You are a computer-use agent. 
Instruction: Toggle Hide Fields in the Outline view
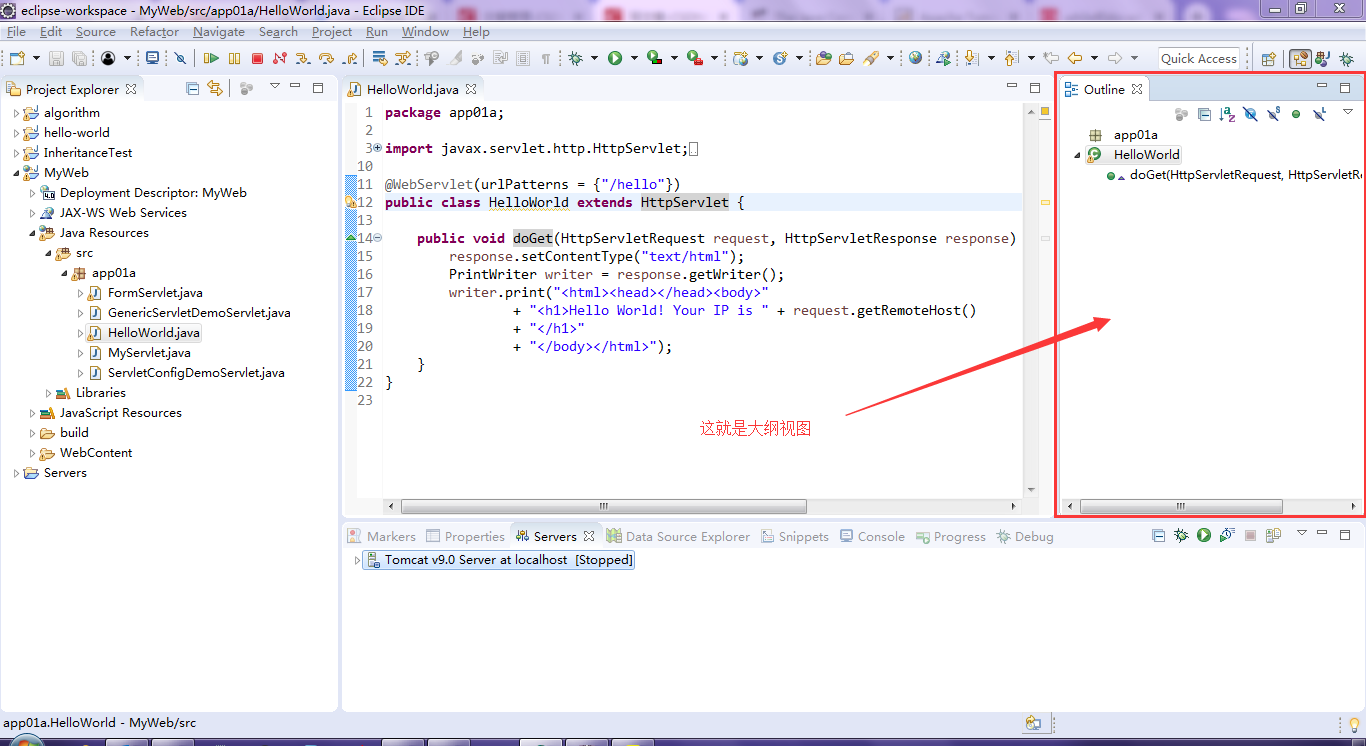(1250, 114)
